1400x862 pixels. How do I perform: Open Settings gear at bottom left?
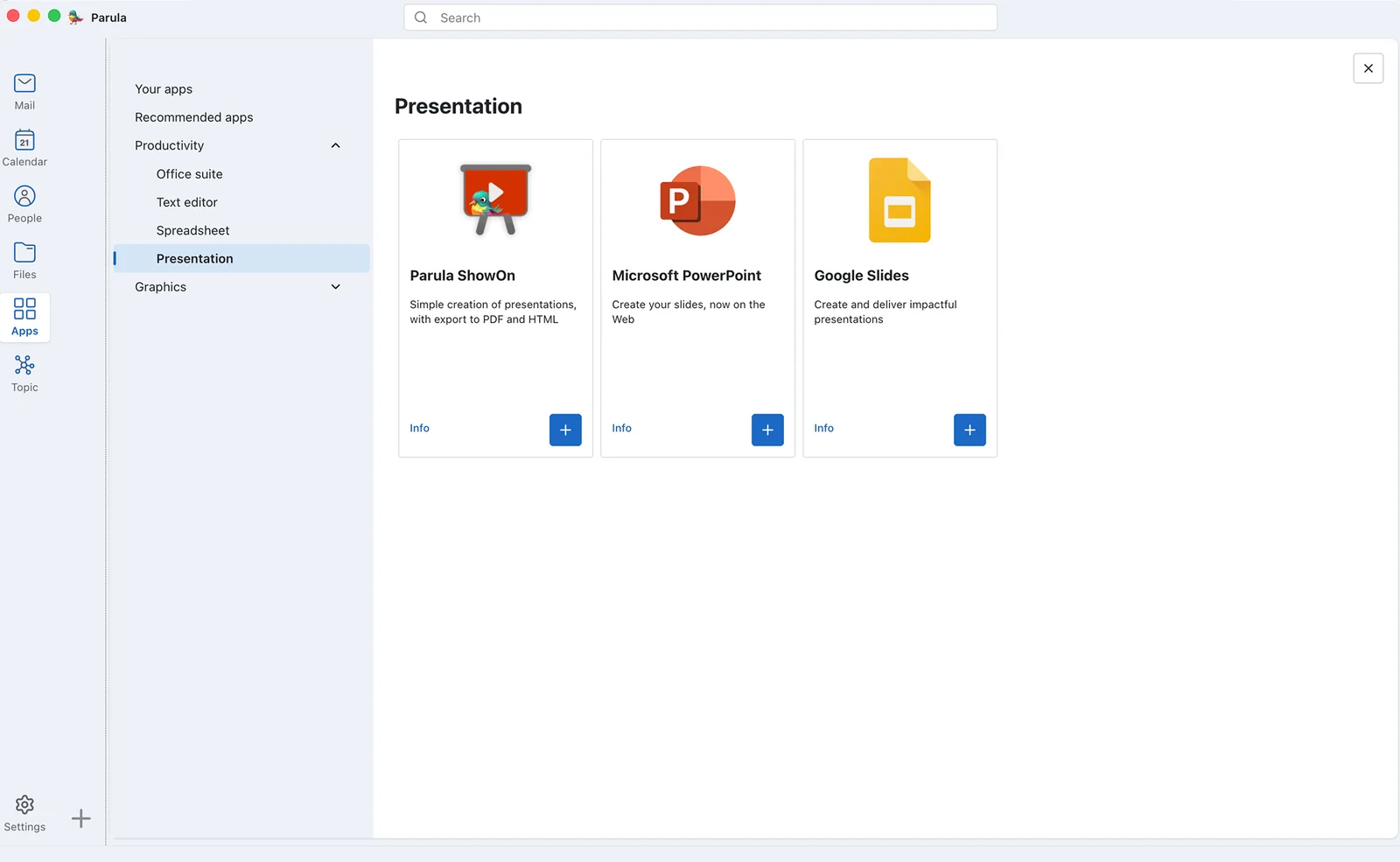(x=24, y=813)
